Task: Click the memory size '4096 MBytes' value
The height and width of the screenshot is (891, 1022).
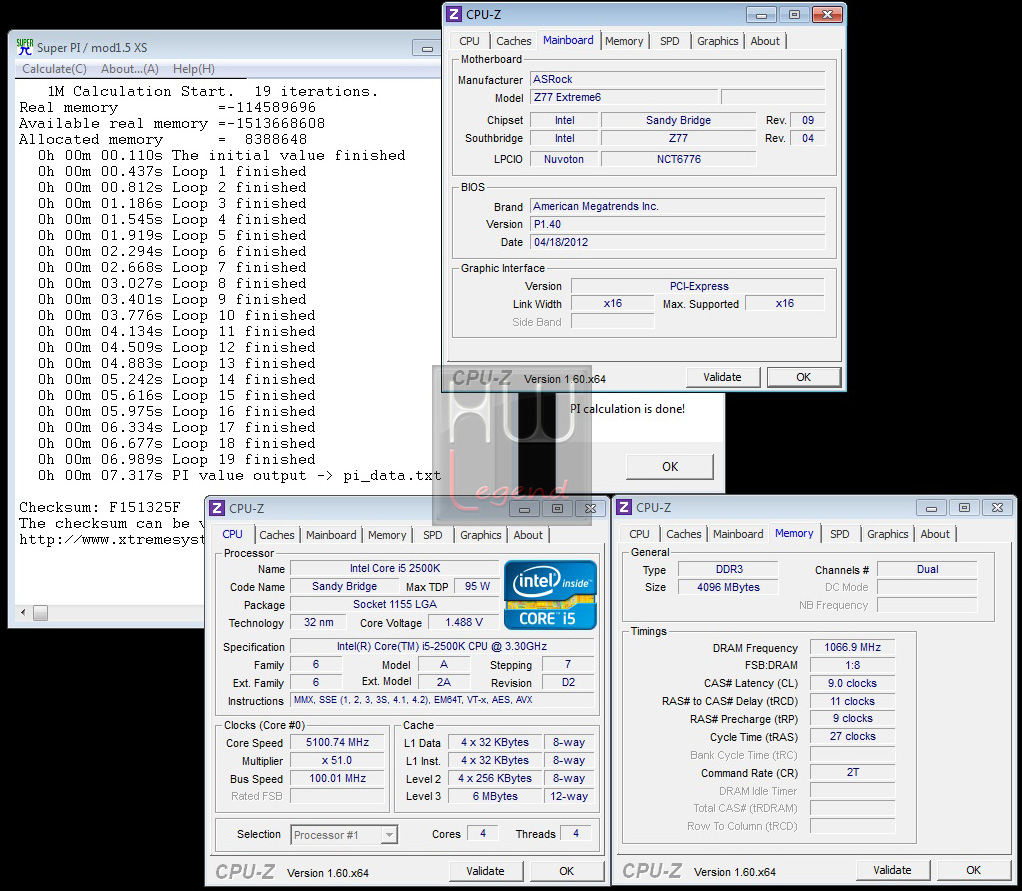Action: click(728, 587)
